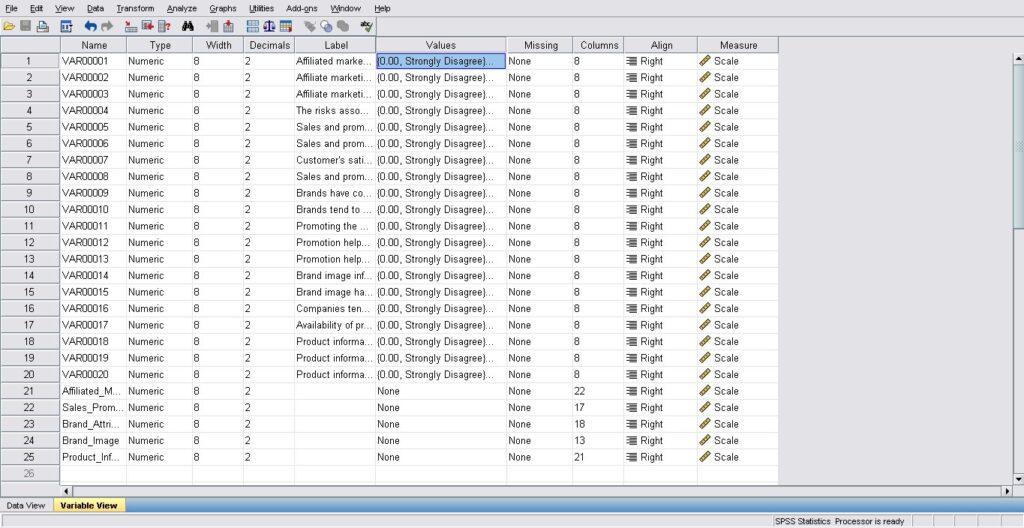Click the Use Variable Sets icon
The width and height of the screenshot is (1024, 528).
[326, 27]
